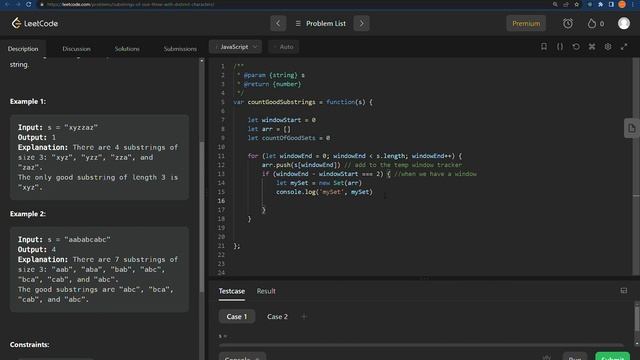Open editor settings gear icon
Screen dimensions: 640x360
(x=608, y=47)
